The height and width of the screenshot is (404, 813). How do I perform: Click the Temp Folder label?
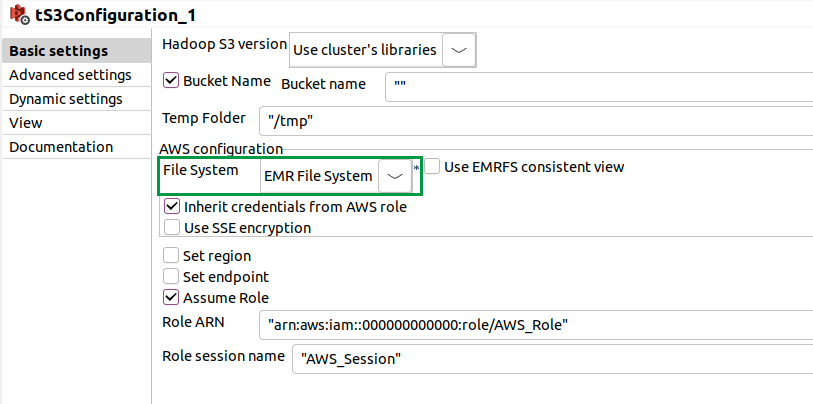(204, 118)
